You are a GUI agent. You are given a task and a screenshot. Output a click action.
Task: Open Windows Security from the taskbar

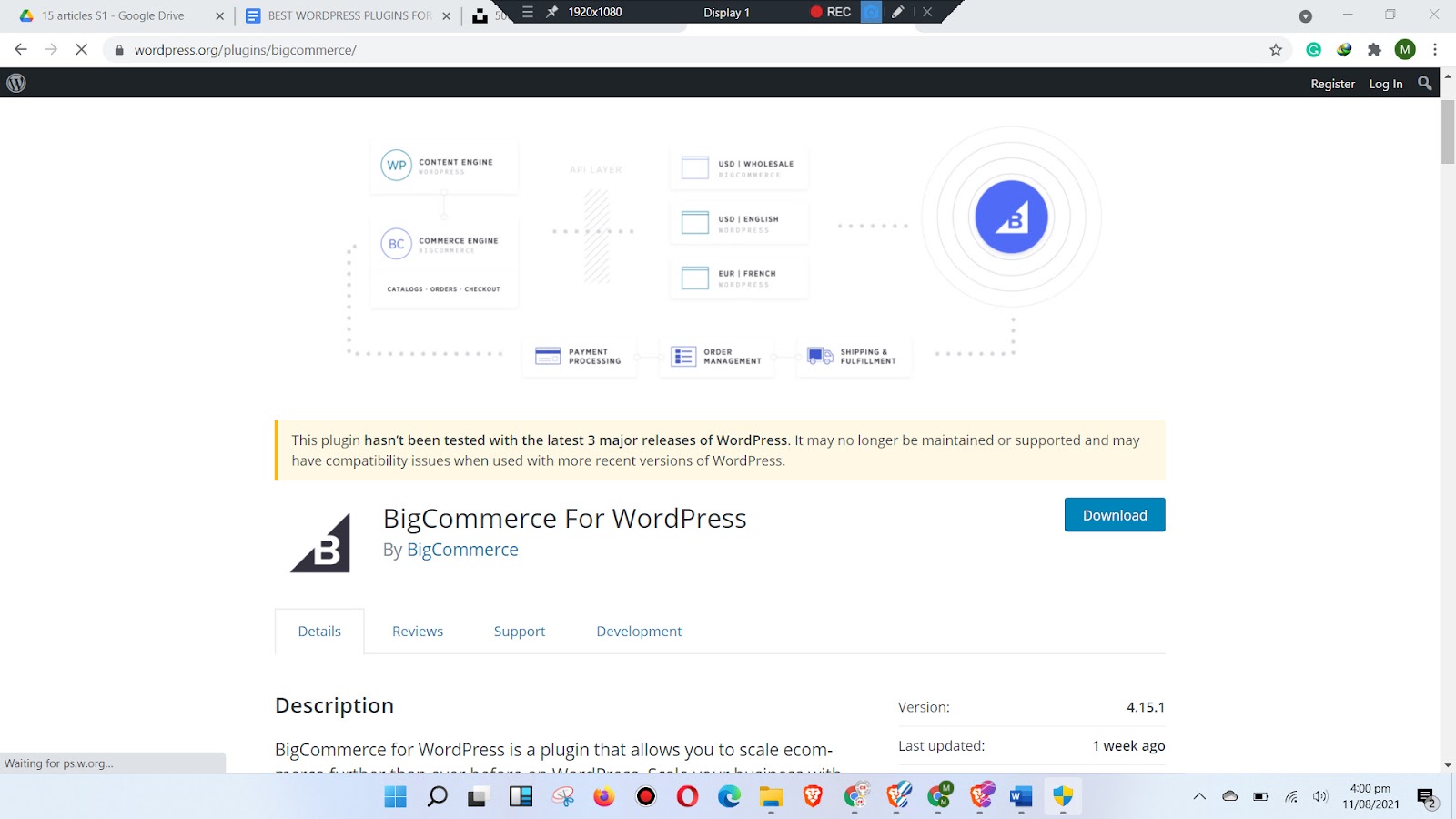[x=1063, y=797]
